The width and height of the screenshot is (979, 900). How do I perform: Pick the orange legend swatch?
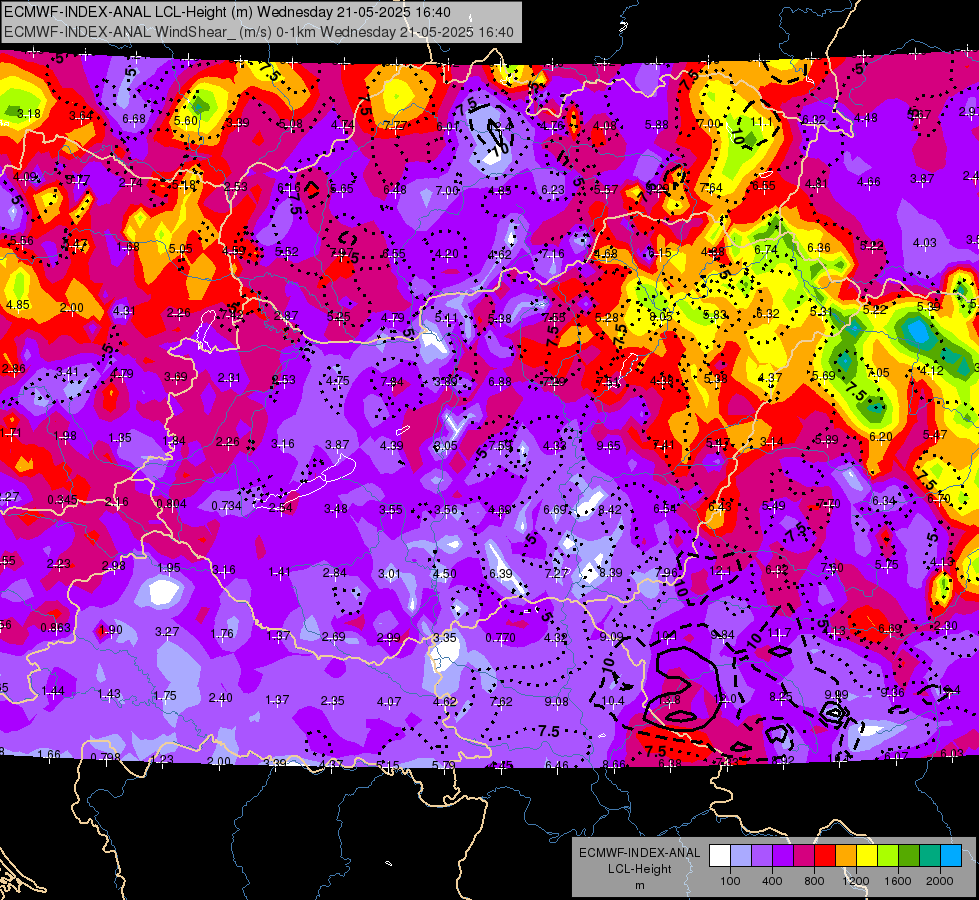845,856
